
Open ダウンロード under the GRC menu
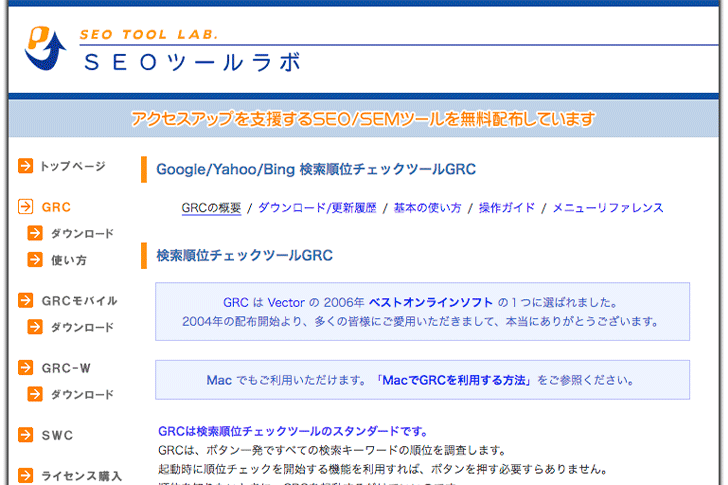point(82,233)
